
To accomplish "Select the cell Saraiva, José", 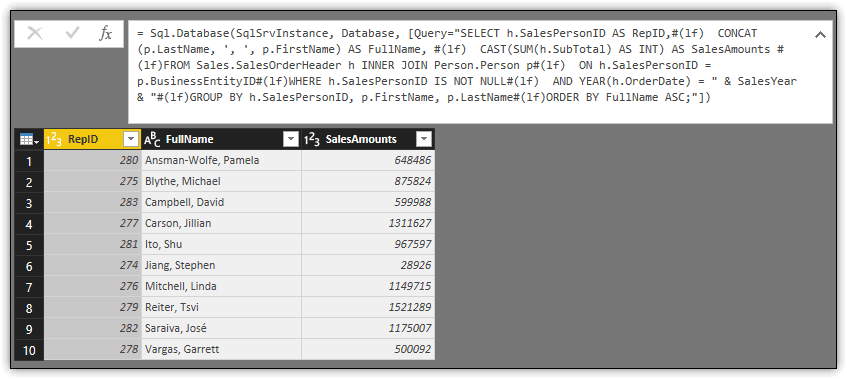I will (x=221, y=329).
